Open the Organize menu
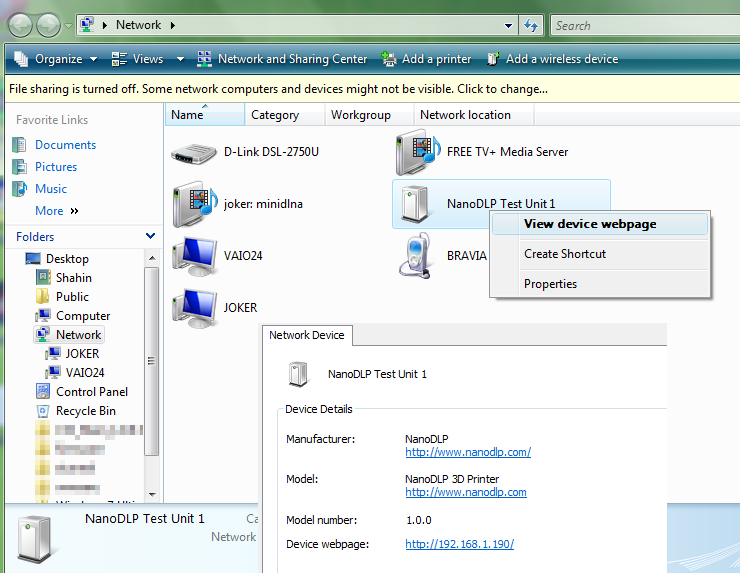This screenshot has width=740, height=573. (55, 59)
